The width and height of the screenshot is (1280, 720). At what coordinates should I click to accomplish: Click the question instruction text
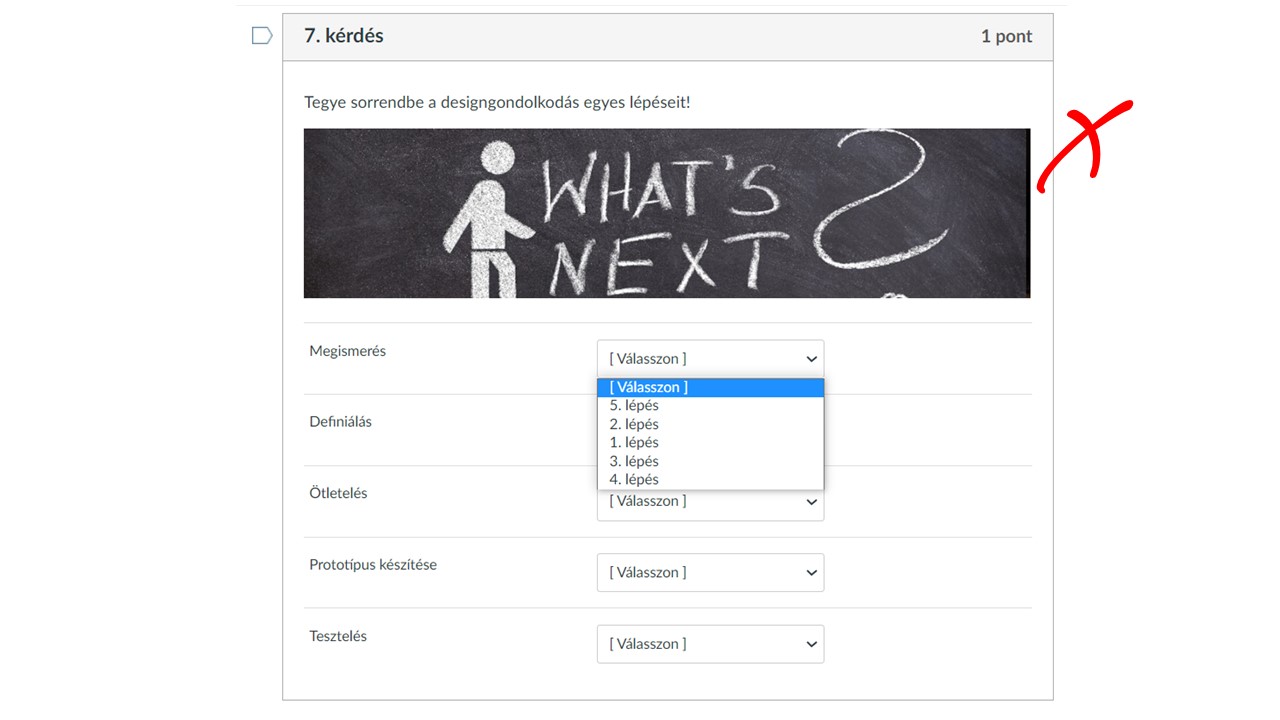497,102
